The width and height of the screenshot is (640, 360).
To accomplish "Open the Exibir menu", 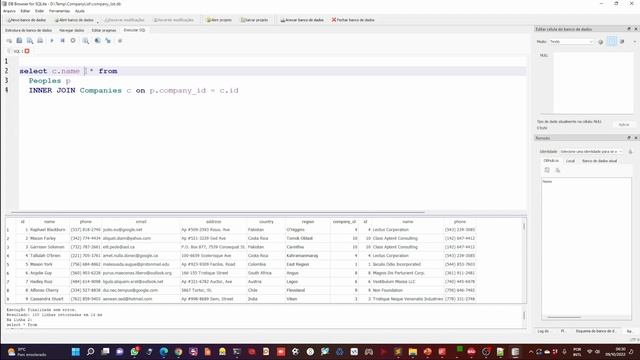I will coord(40,11).
